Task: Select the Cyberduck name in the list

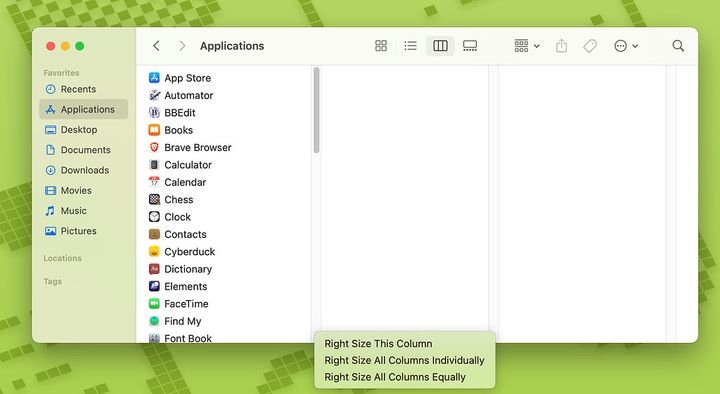Action: point(190,252)
